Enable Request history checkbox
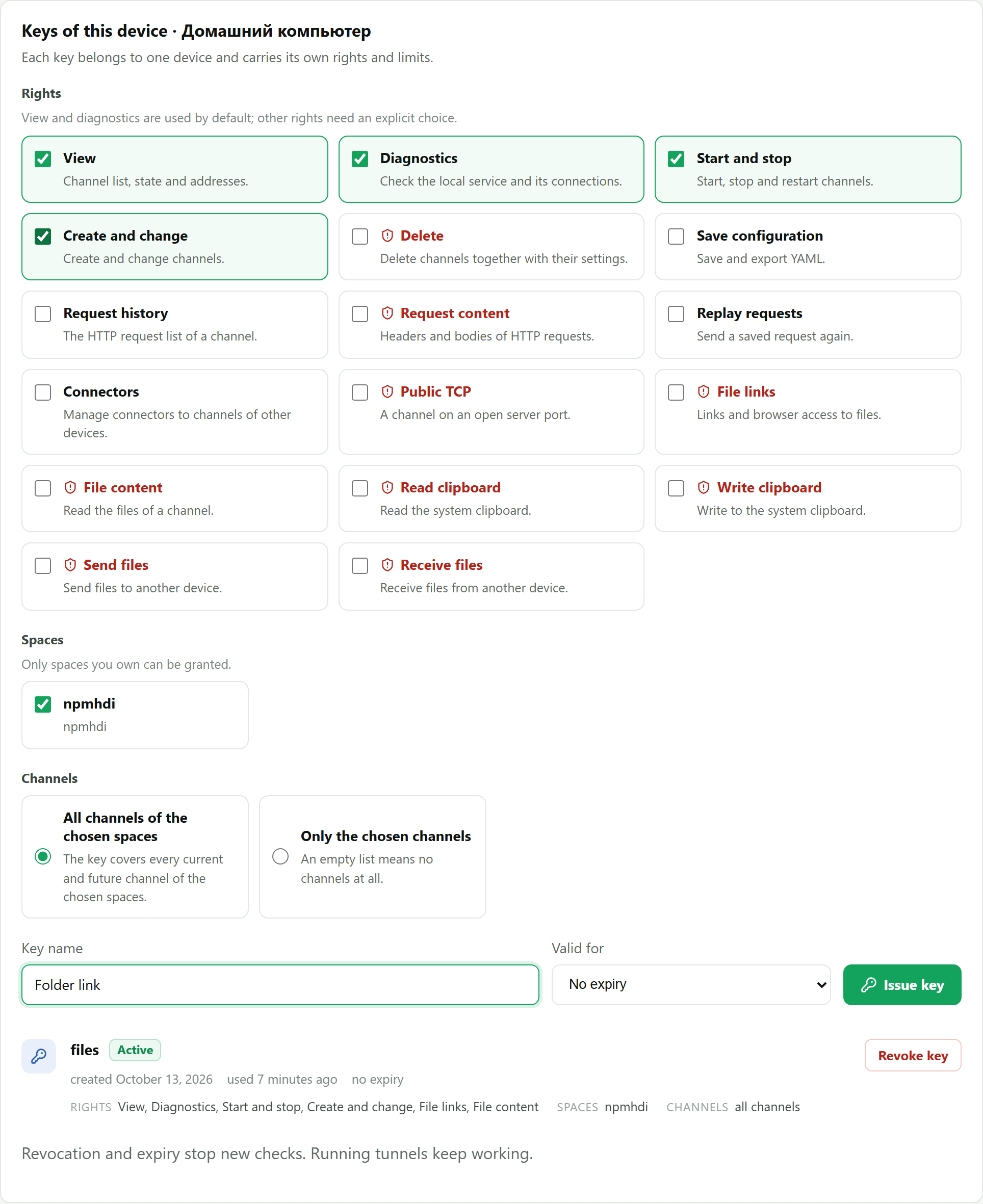The image size is (983, 1204). 43,313
